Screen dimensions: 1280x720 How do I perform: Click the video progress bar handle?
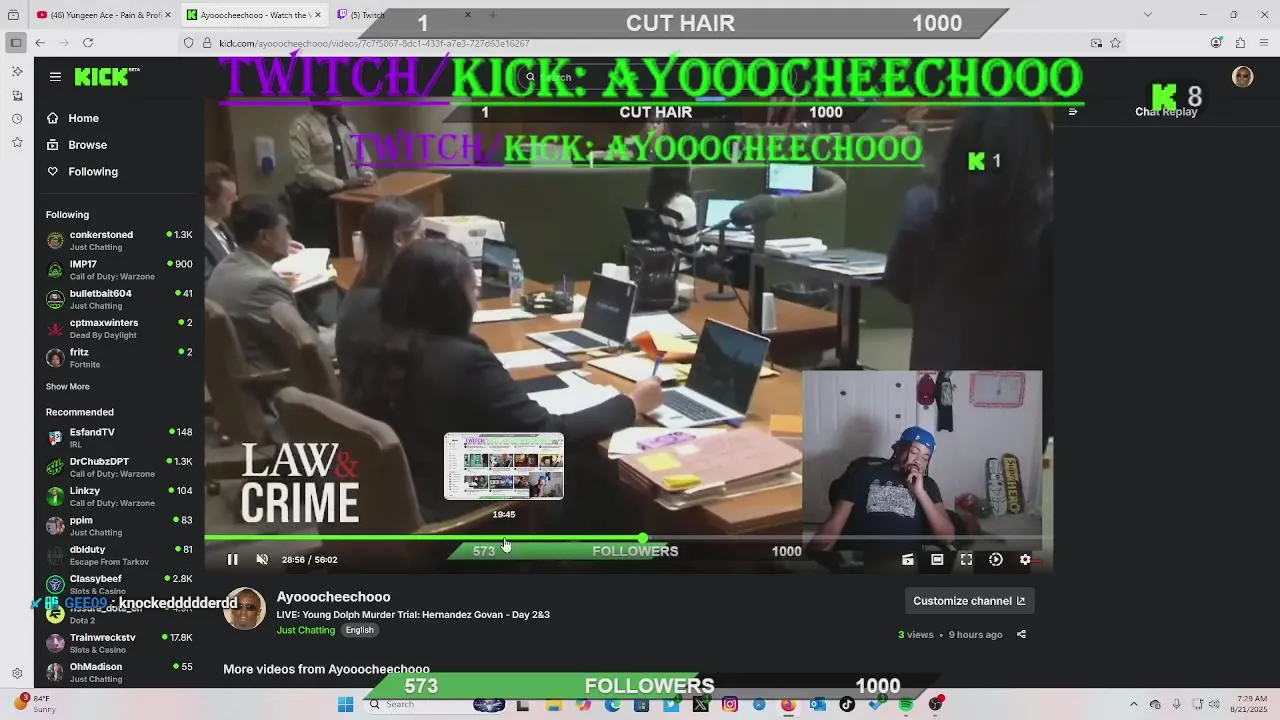coord(643,538)
